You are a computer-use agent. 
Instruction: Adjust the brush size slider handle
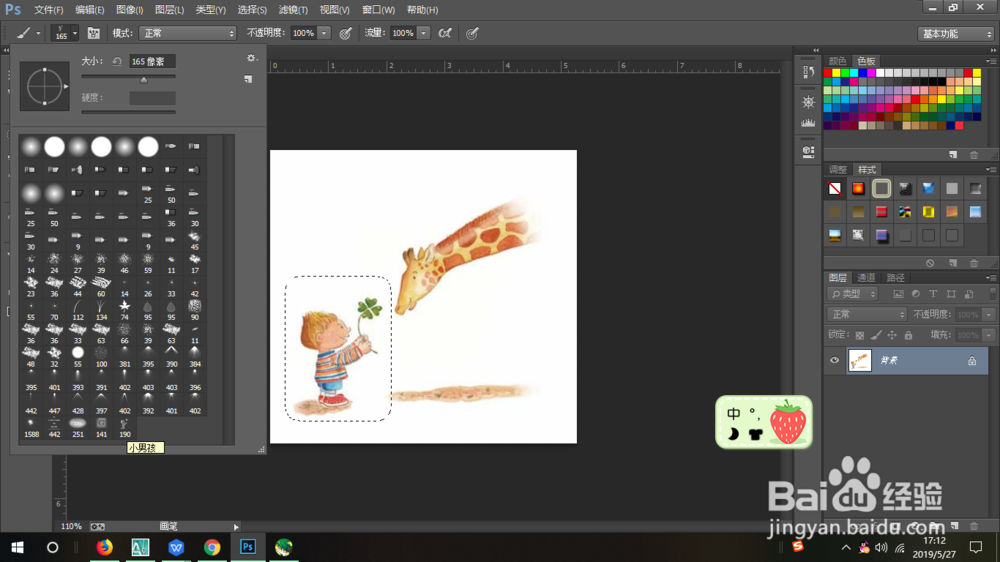(x=144, y=79)
